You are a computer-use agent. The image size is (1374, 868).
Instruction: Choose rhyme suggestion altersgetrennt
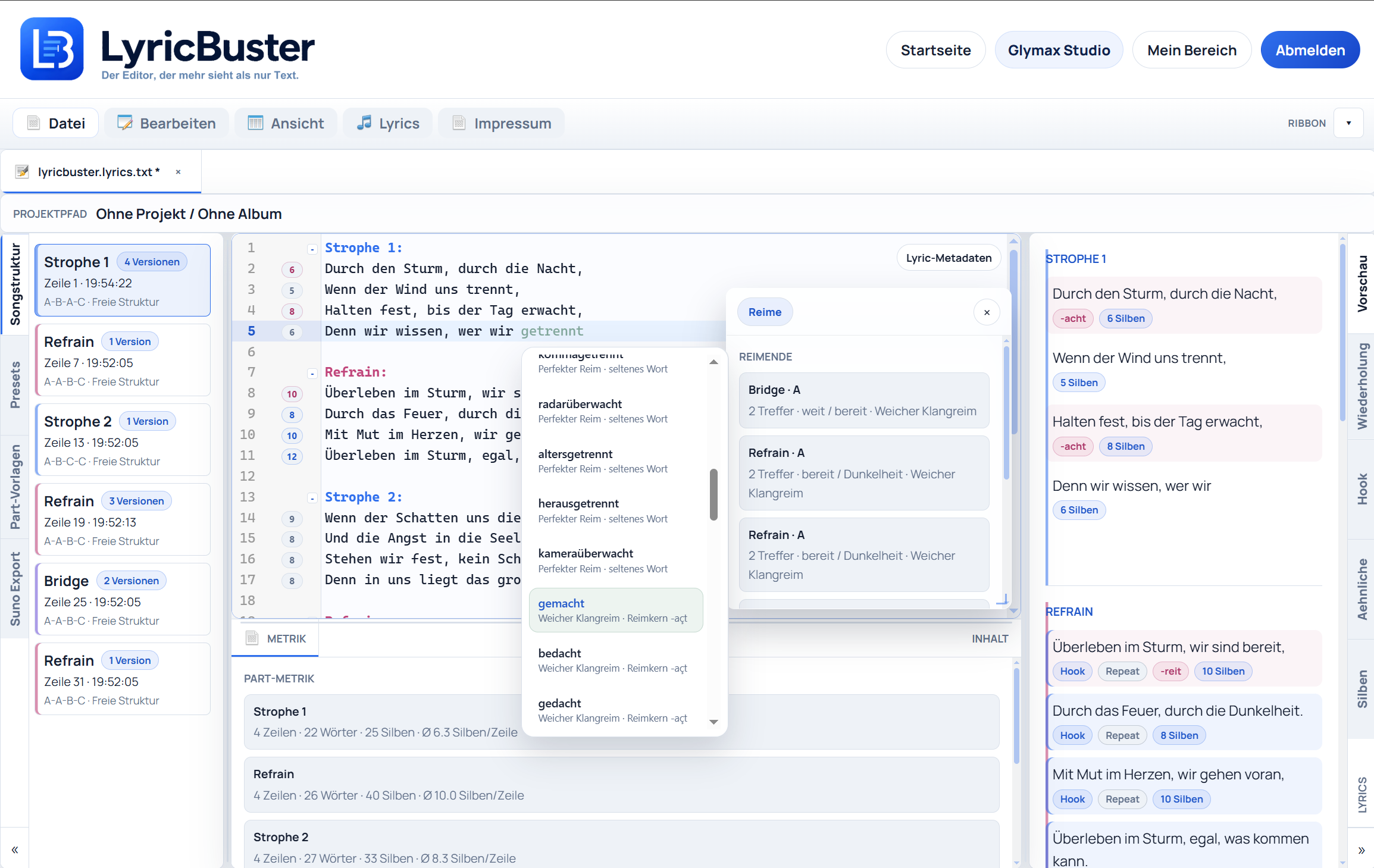point(616,461)
